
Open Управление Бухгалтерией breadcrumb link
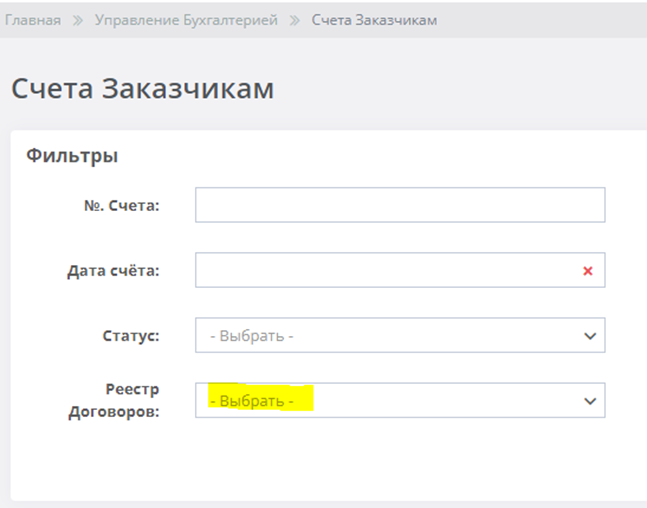tap(186, 20)
